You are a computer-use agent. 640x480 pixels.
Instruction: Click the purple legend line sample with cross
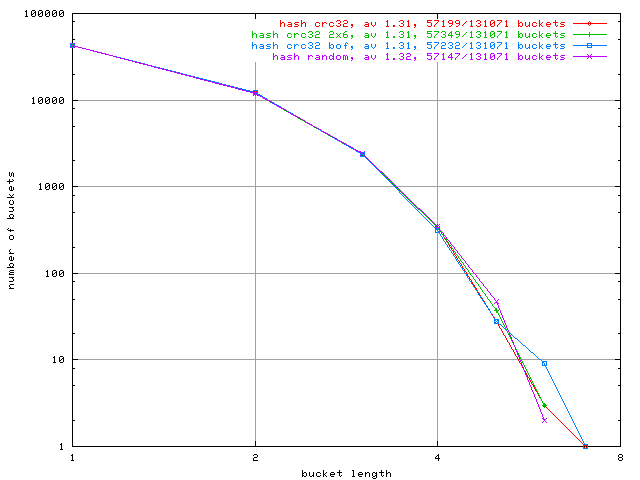tap(589, 57)
